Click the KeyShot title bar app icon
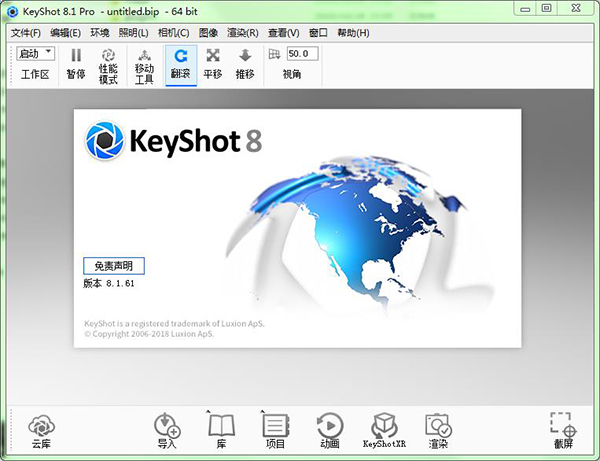This screenshot has height=461, width=600. (x=12, y=11)
